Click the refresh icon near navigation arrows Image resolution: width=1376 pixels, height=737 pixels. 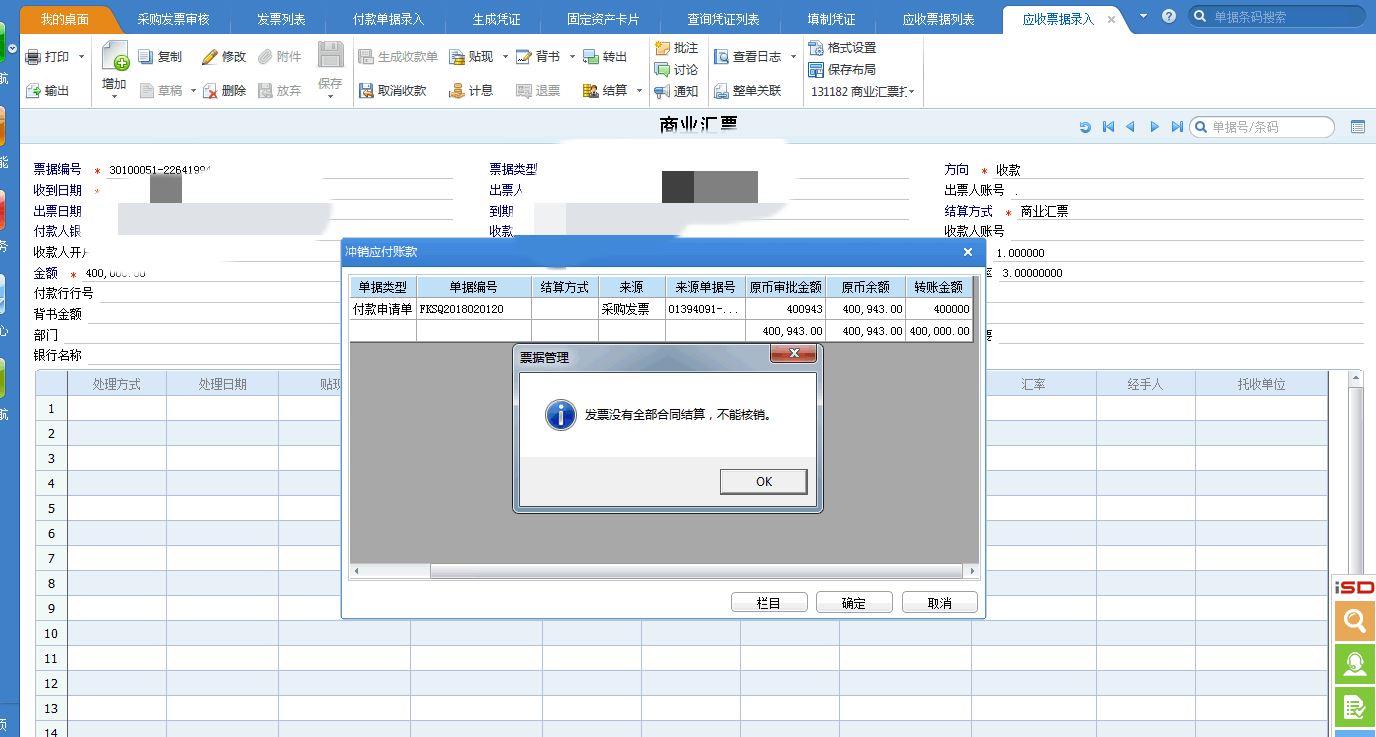[x=1085, y=127]
